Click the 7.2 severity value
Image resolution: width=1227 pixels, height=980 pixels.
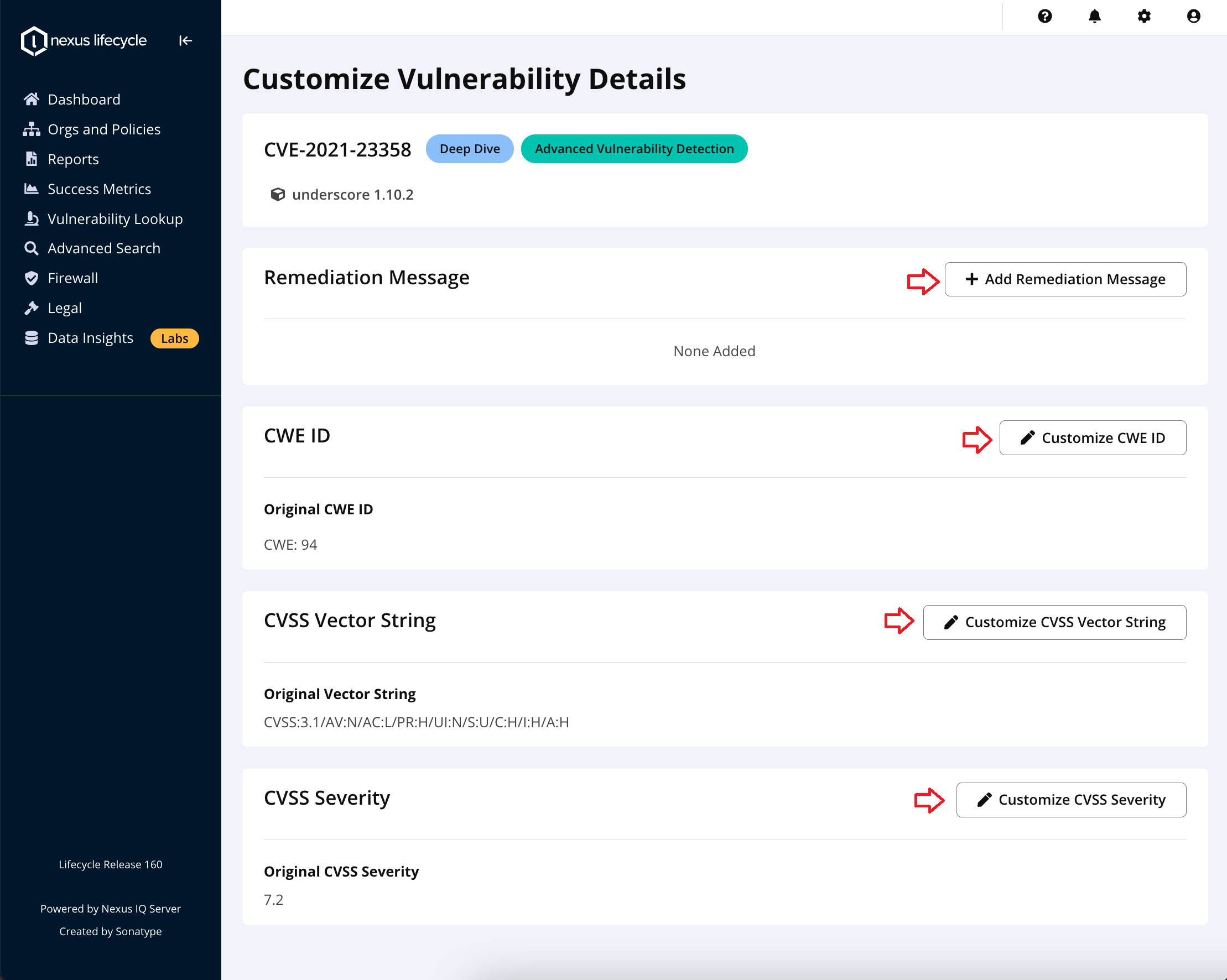pyautogui.click(x=274, y=900)
